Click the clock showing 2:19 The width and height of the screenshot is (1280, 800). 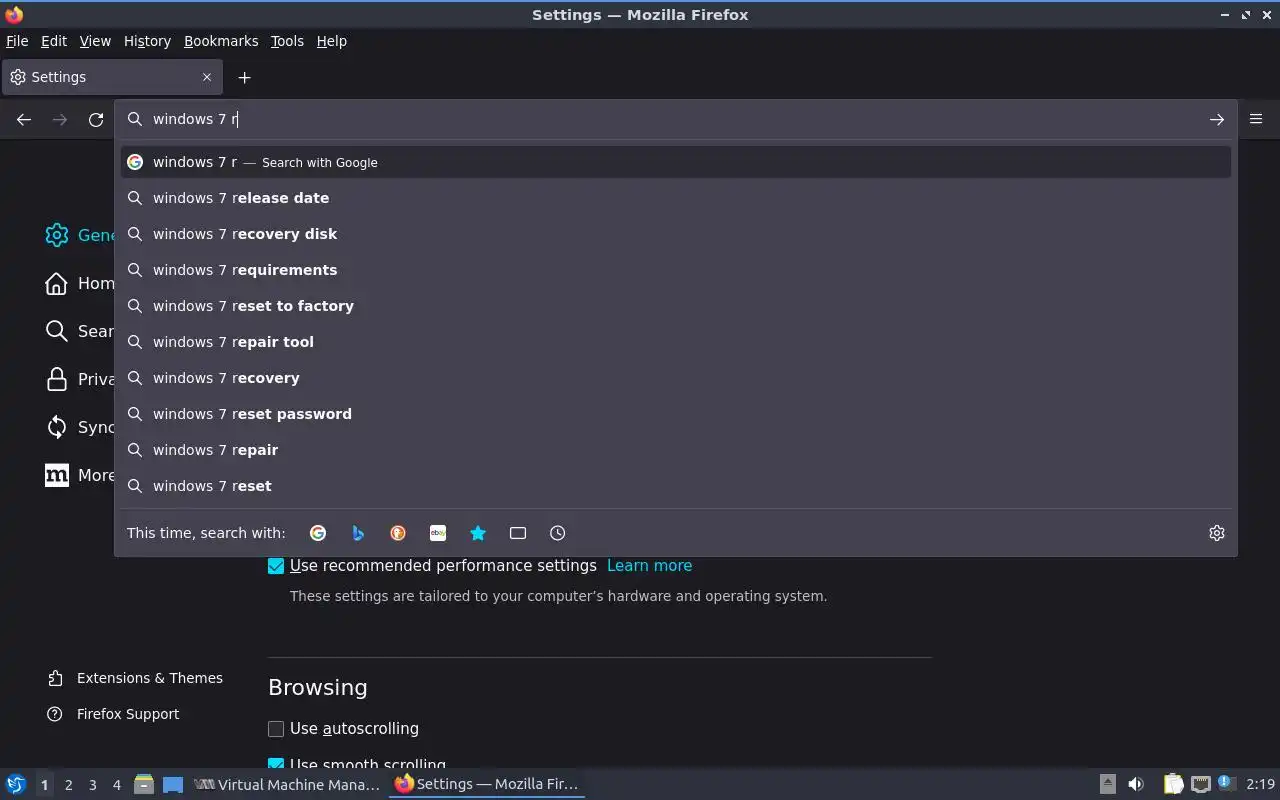point(1261,784)
